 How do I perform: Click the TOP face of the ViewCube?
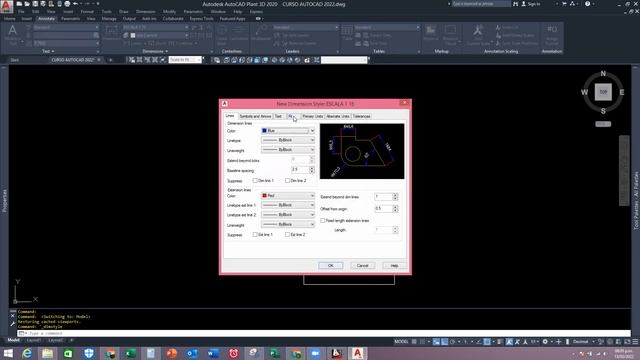click(603, 92)
